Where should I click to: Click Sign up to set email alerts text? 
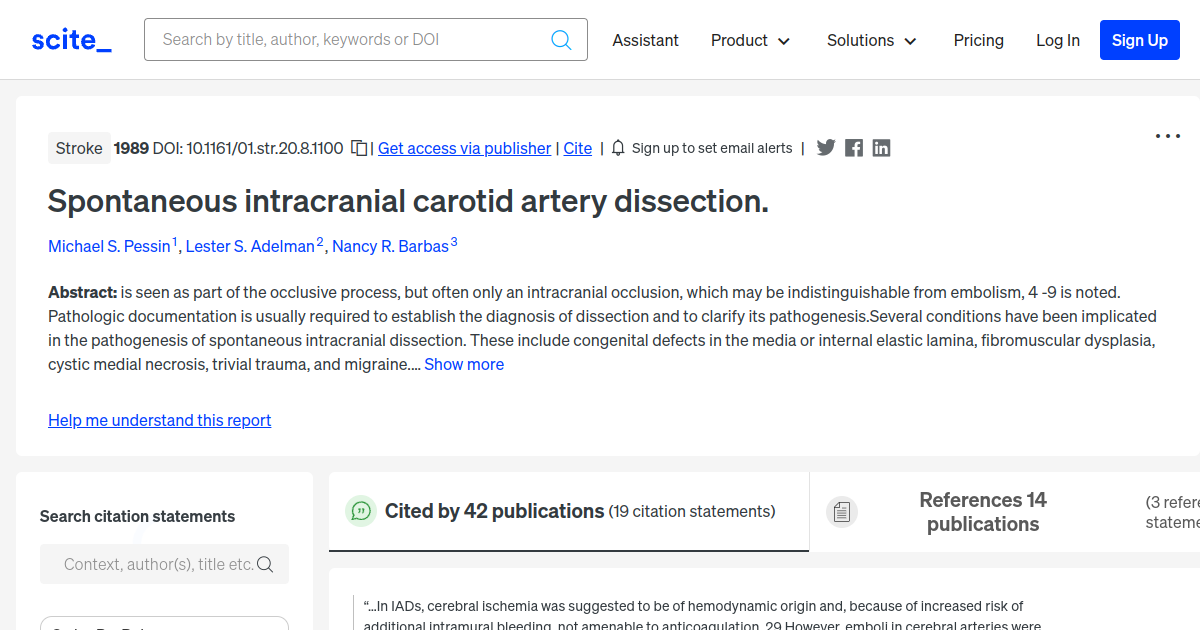(712, 148)
